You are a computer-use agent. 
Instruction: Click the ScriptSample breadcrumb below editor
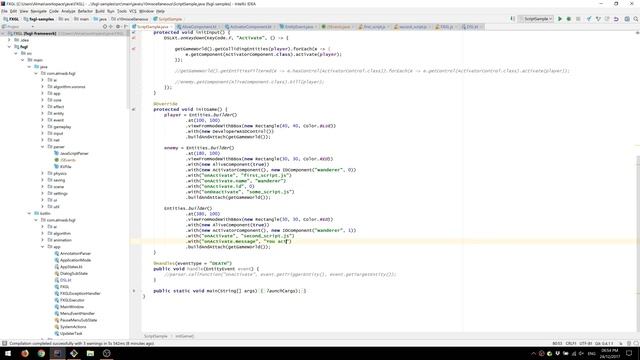coord(156,336)
